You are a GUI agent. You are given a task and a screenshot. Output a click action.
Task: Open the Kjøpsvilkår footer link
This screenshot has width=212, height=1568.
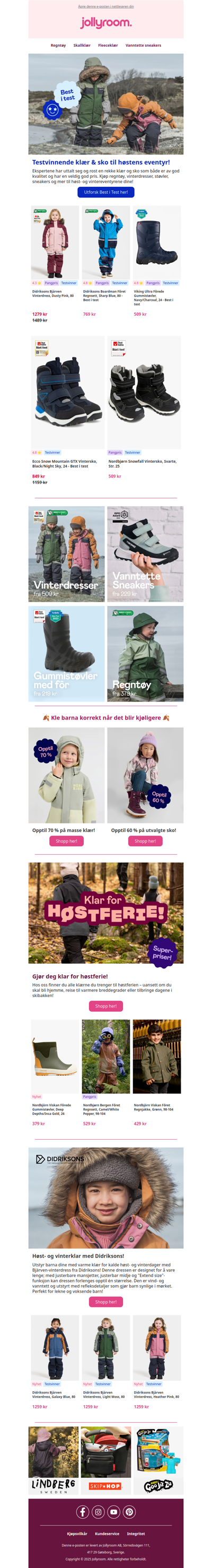(77, 1534)
